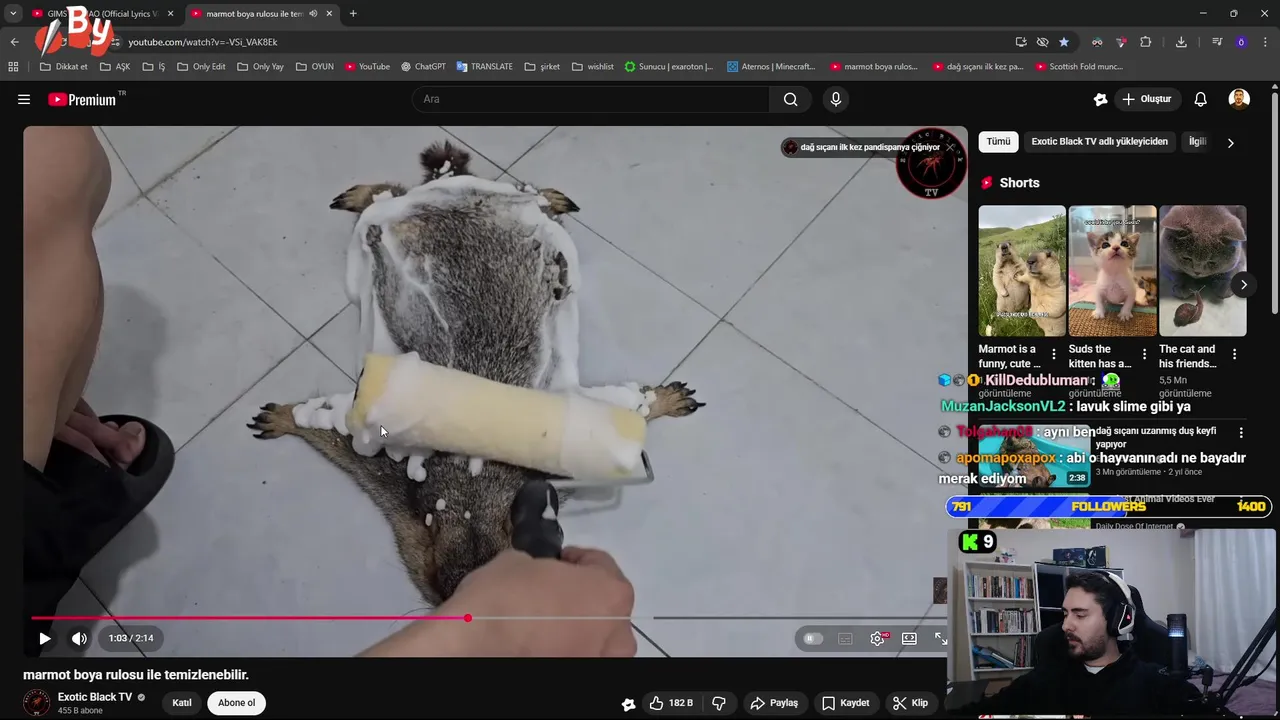1280x720 pixels.
Task: Open options for The cat and his friends
Action: click(1234, 354)
